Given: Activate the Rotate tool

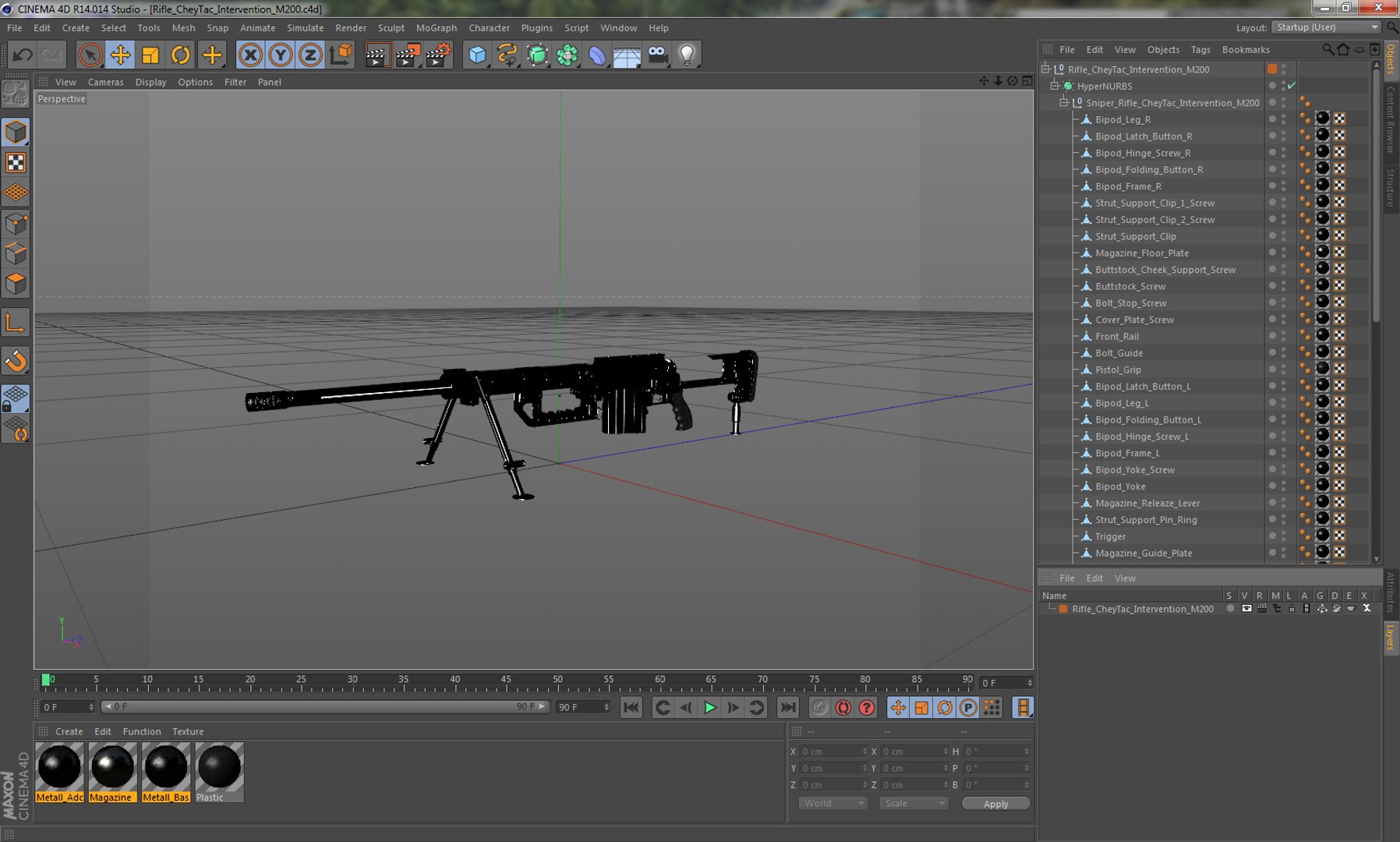Looking at the screenshot, I should 181,55.
